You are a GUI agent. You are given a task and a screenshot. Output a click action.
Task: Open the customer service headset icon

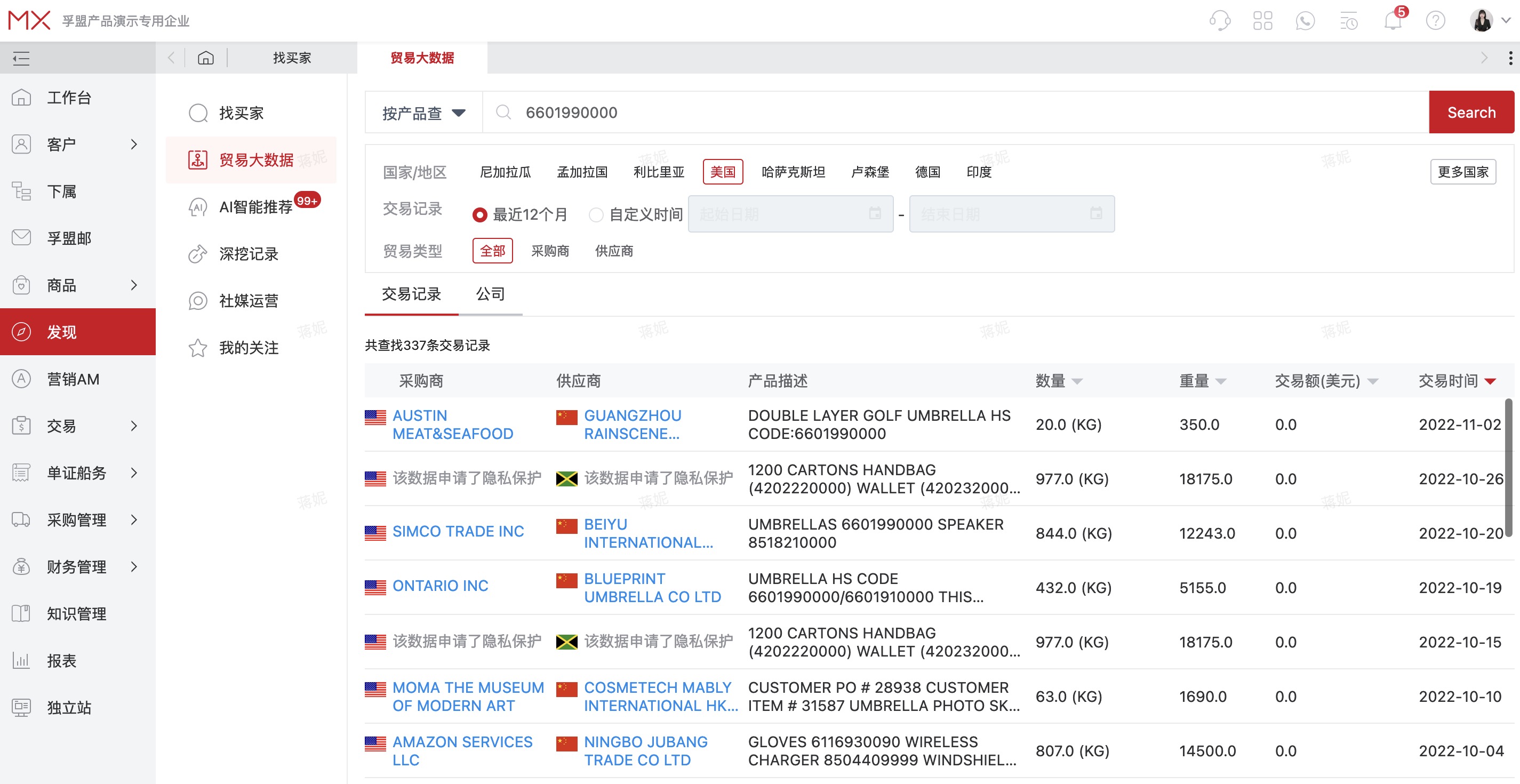[x=1220, y=20]
